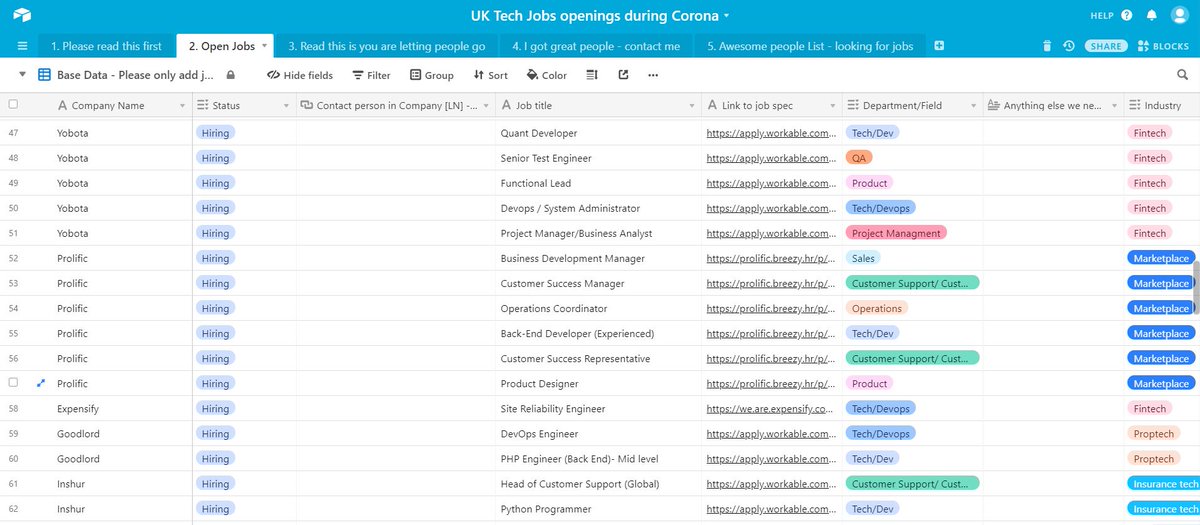Select 'Head of Customer Support (Global)' cell
This screenshot has width=1200, height=525.
coord(598,484)
